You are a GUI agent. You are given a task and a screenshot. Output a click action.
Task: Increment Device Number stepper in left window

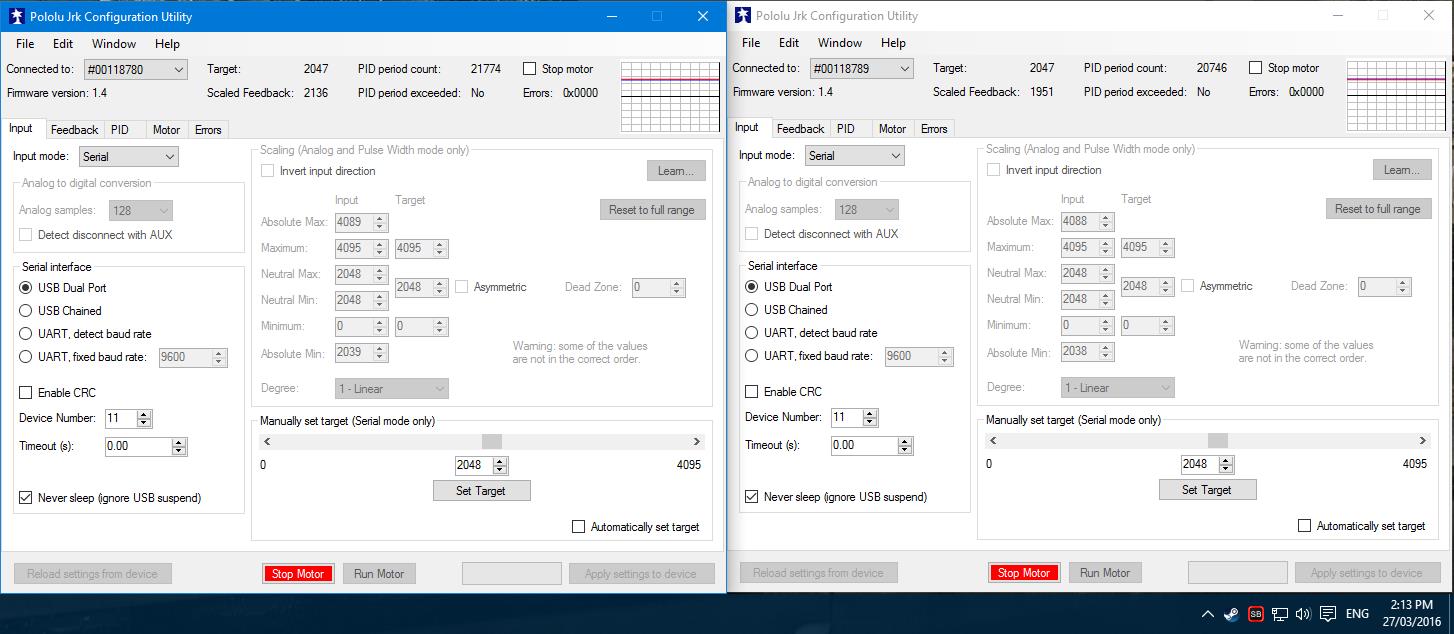pyautogui.click(x=144, y=415)
